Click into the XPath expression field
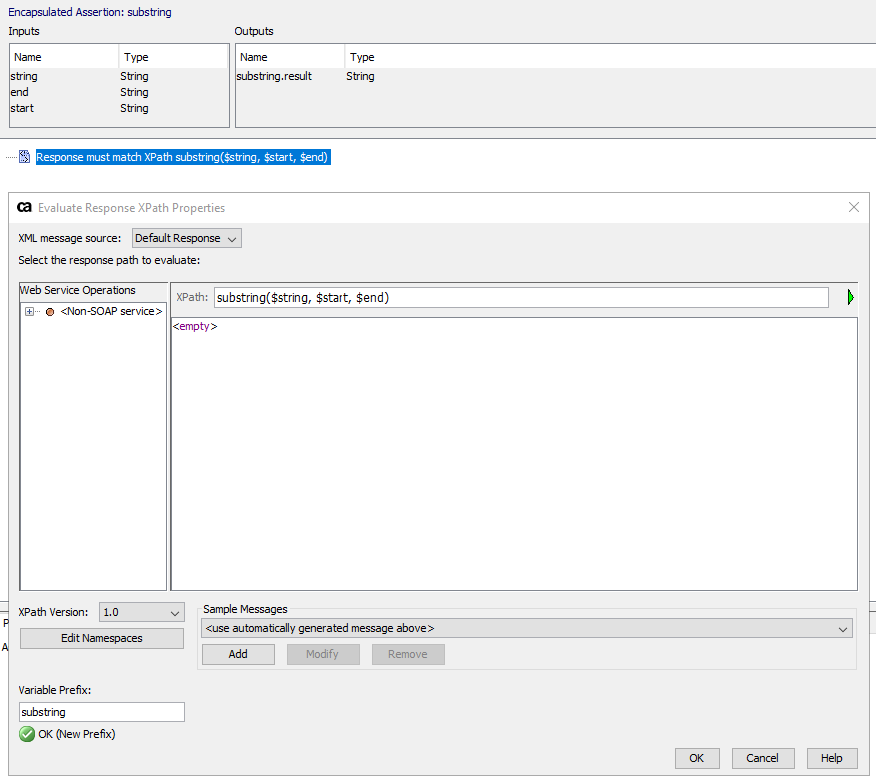The height and width of the screenshot is (783, 876). (521, 298)
